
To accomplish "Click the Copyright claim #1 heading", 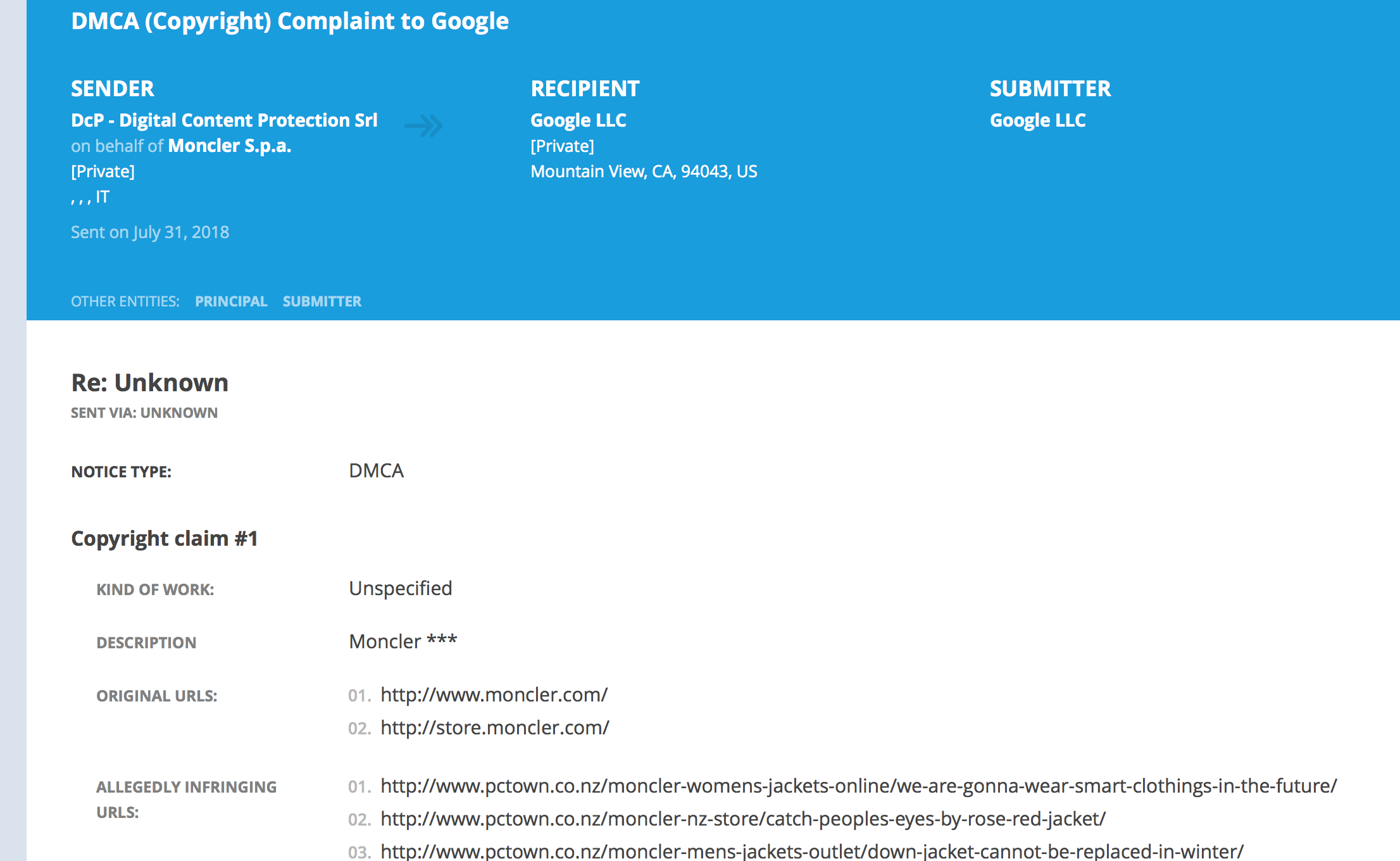I will pos(164,539).
